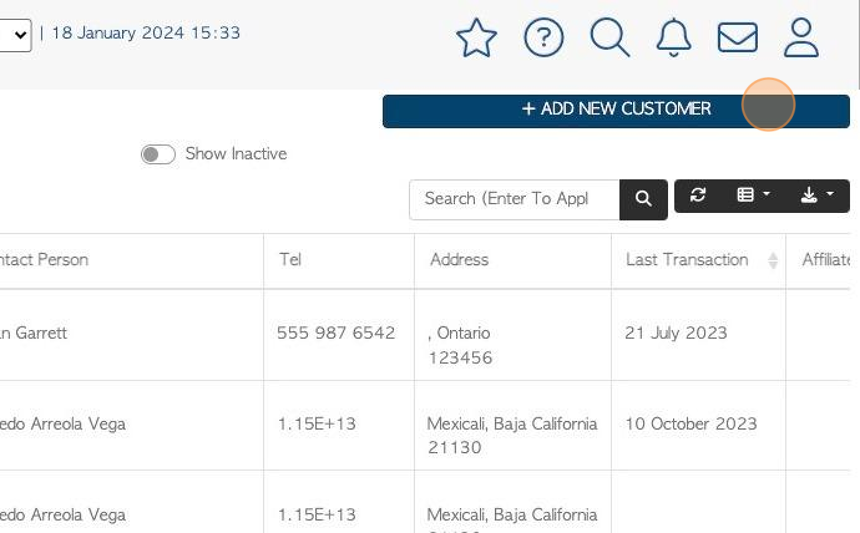
Task: Open help via question mark icon
Action: (544, 38)
